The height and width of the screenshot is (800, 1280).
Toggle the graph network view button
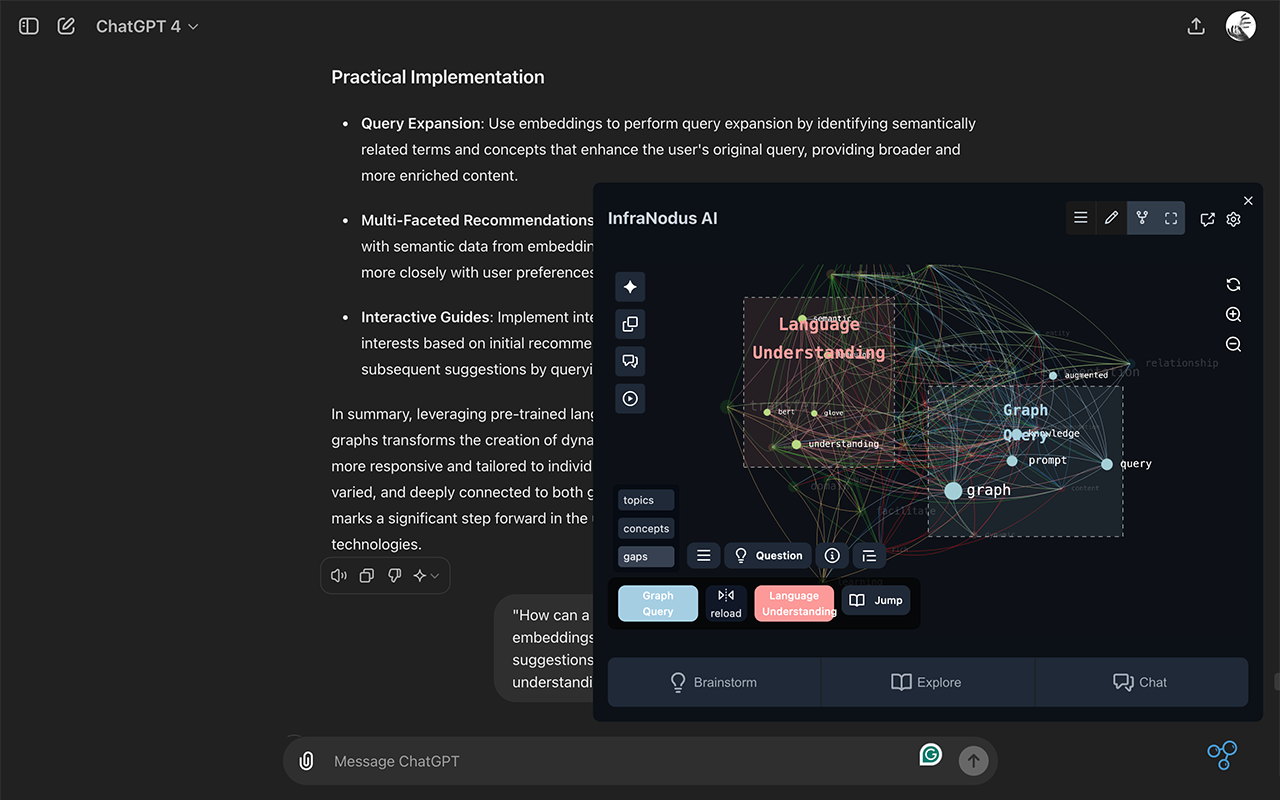(1142, 218)
